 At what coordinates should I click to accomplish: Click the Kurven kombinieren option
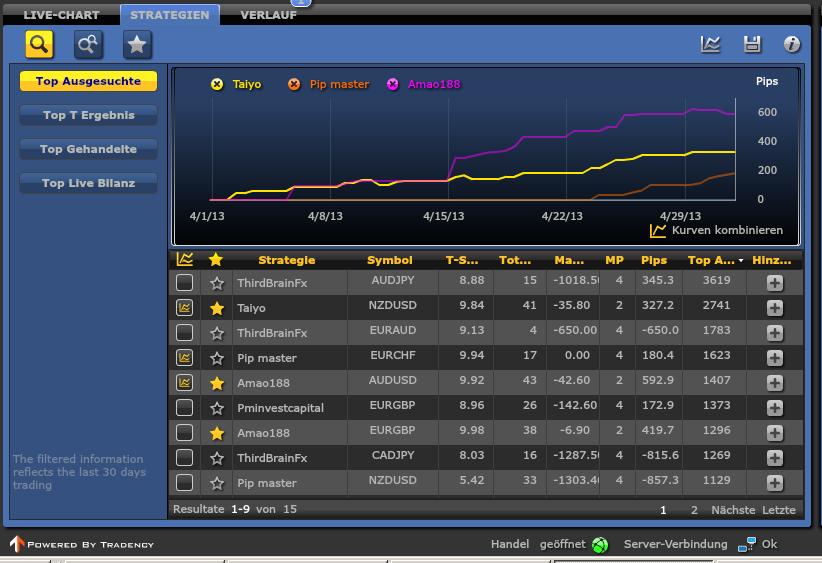716,230
